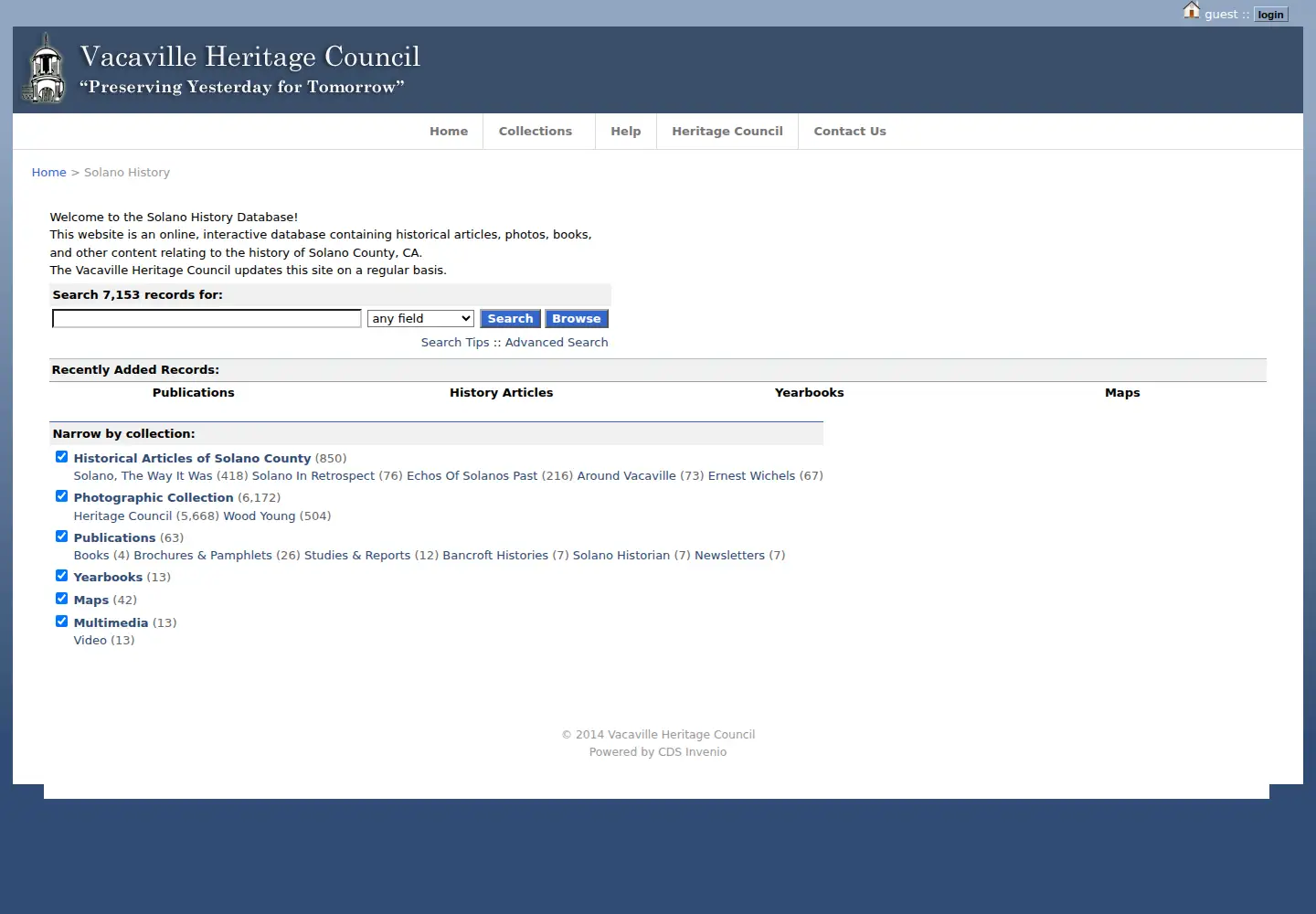The width and height of the screenshot is (1316, 914).
Task: Click the 'CDS Invenio' footer link
Action: [692, 752]
